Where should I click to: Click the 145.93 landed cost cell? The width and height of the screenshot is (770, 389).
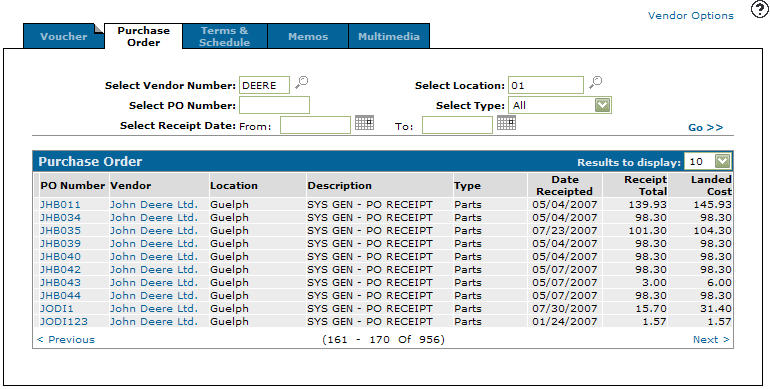coord(713,204)
